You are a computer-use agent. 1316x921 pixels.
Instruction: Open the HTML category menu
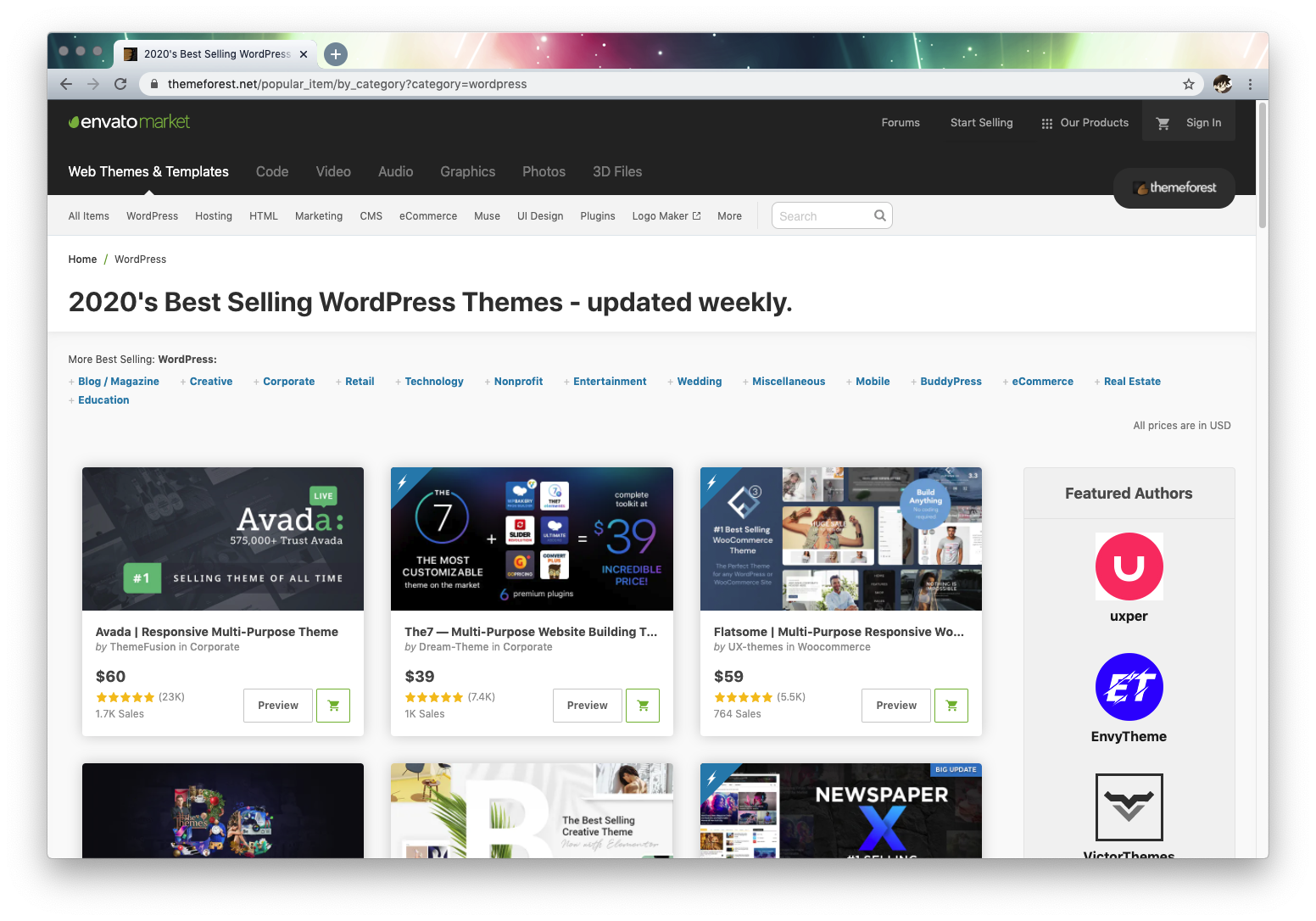tap(264, 216)
